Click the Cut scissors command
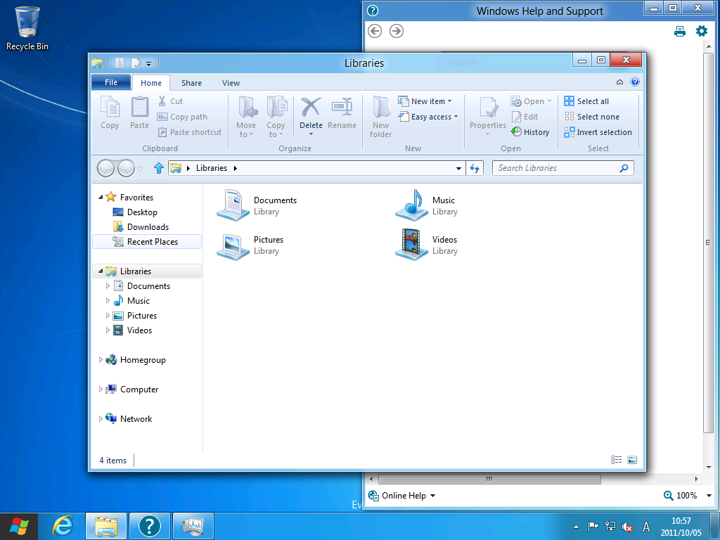Viewport: 720px width, 540px height. tap(170, 101)
